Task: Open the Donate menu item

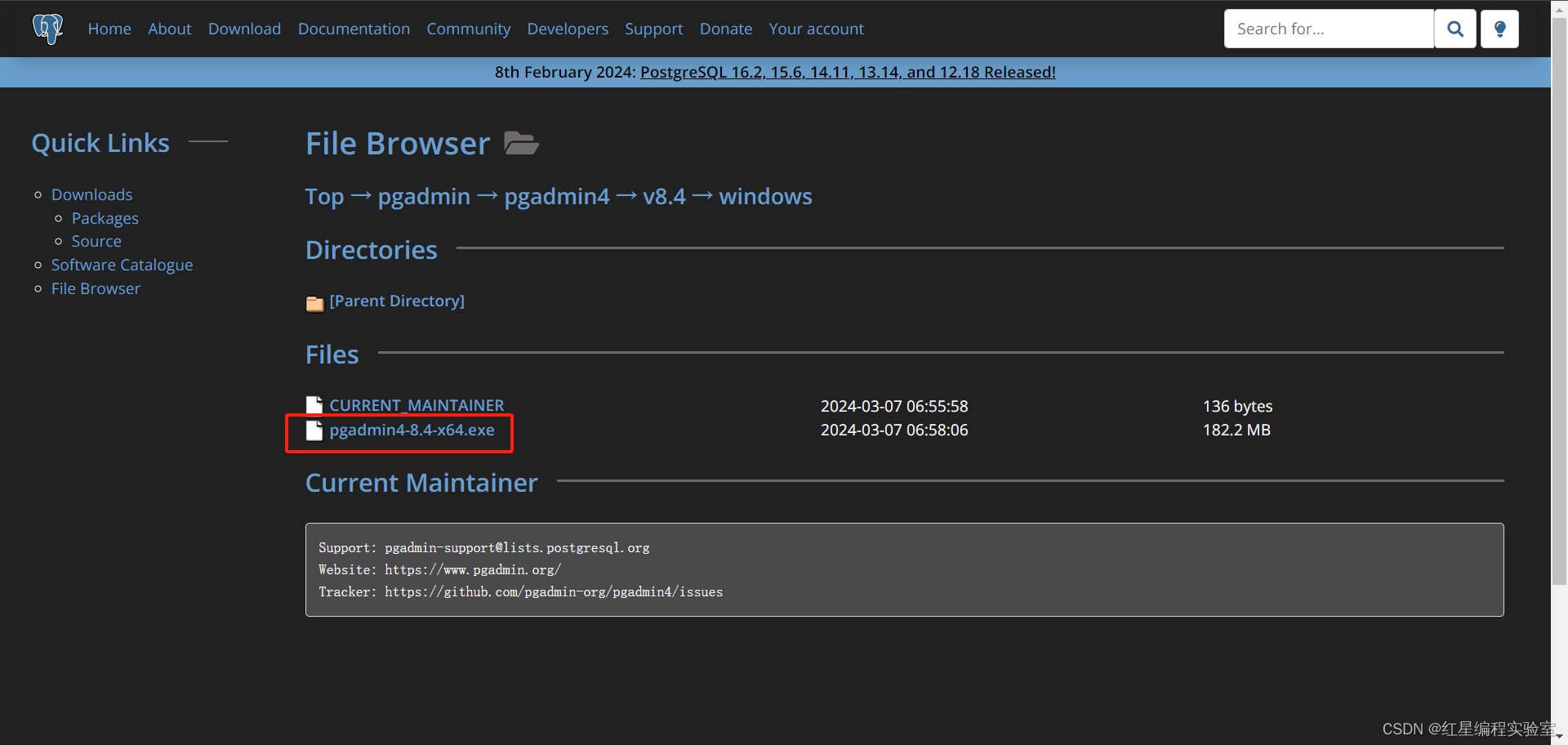Action: point(726,29)
